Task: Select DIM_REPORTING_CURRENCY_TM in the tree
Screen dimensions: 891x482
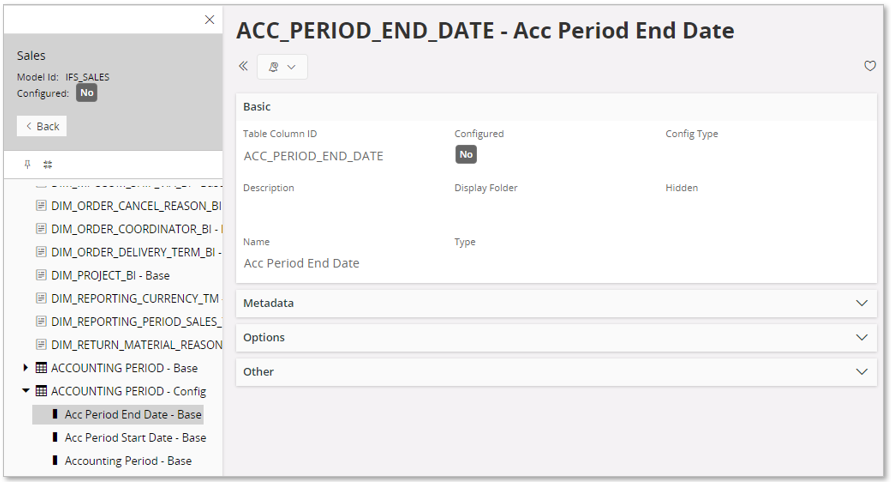Action: [x=135, y=298]
